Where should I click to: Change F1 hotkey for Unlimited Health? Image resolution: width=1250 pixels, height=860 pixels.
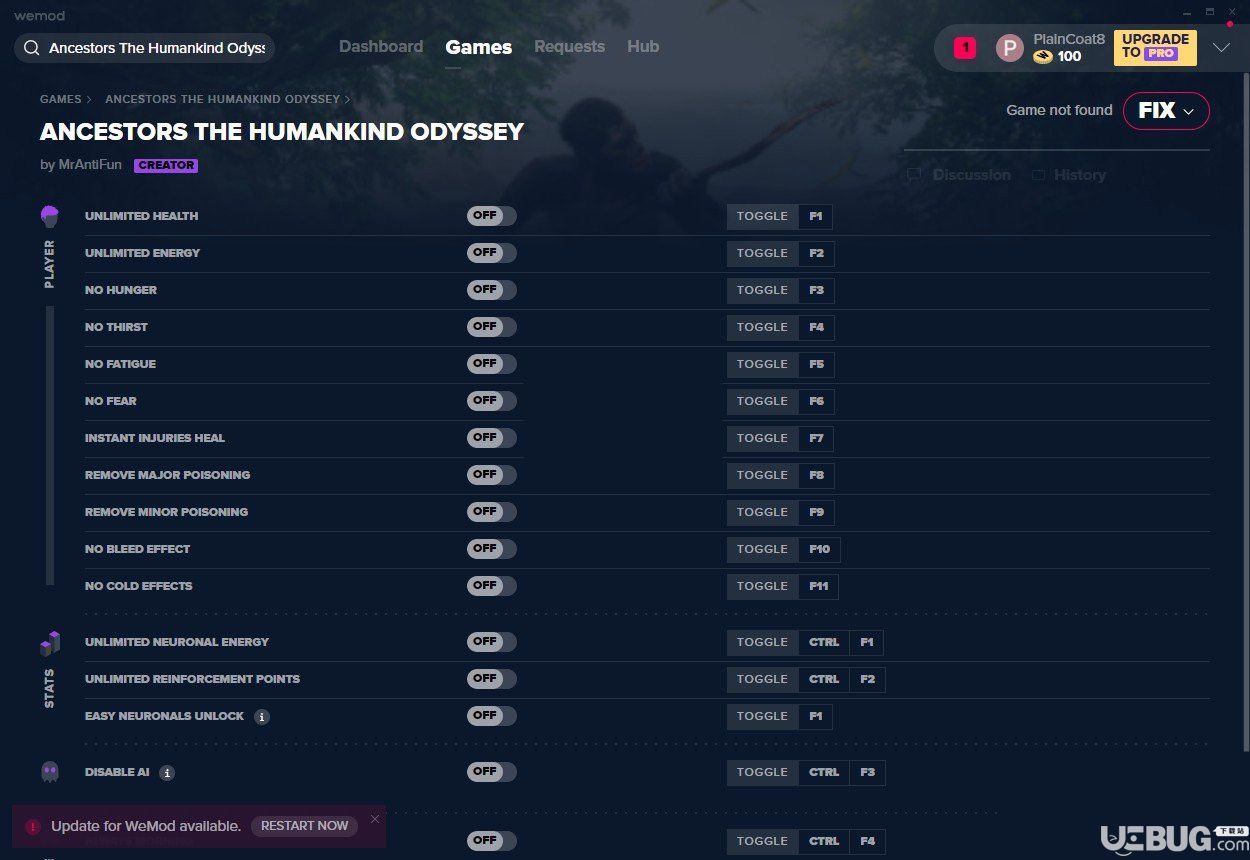tap(816, 216)
